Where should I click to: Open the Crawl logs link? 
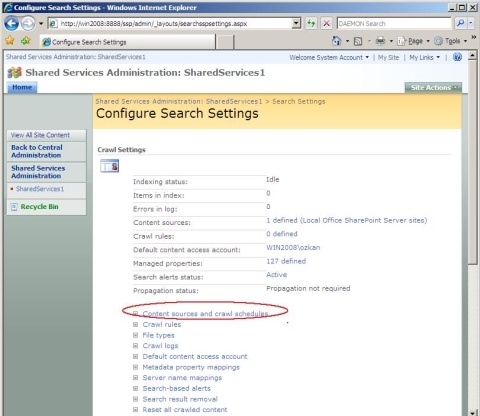click(x=160, y=346)
